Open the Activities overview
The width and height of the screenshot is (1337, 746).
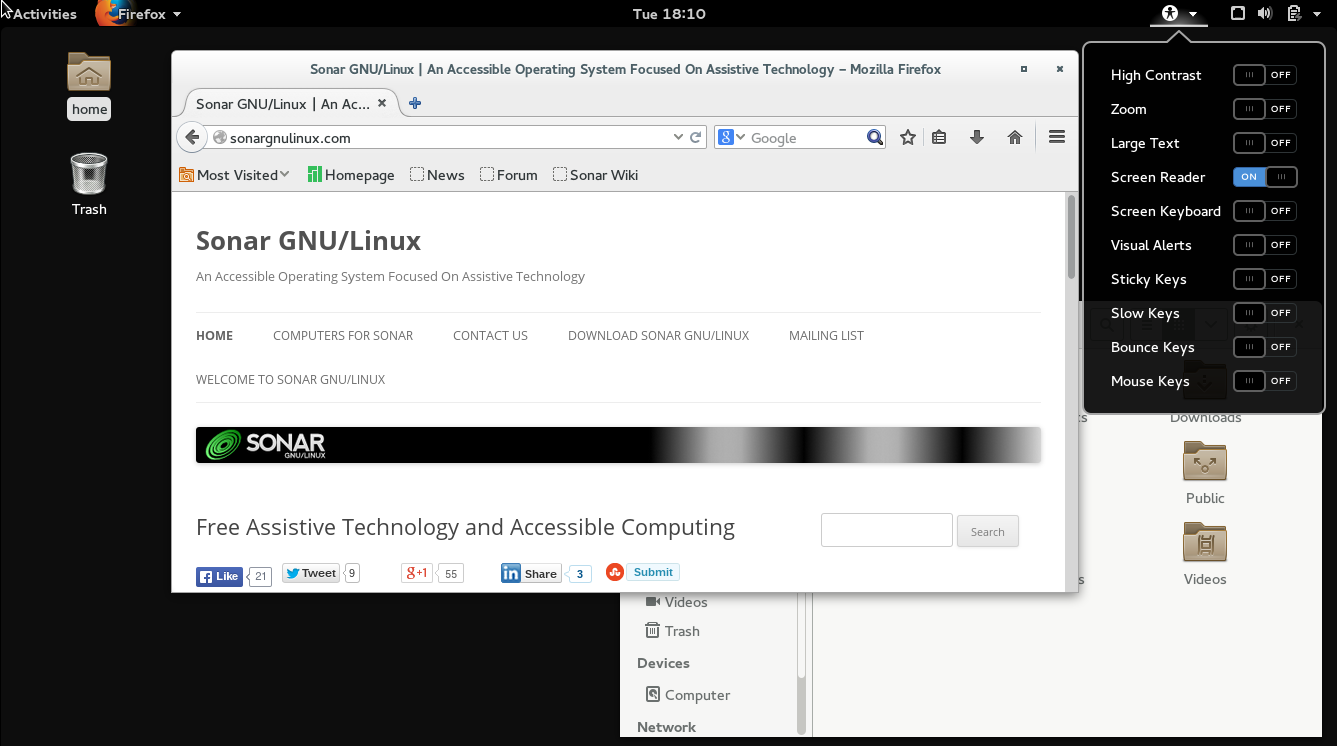pos(44,14)
